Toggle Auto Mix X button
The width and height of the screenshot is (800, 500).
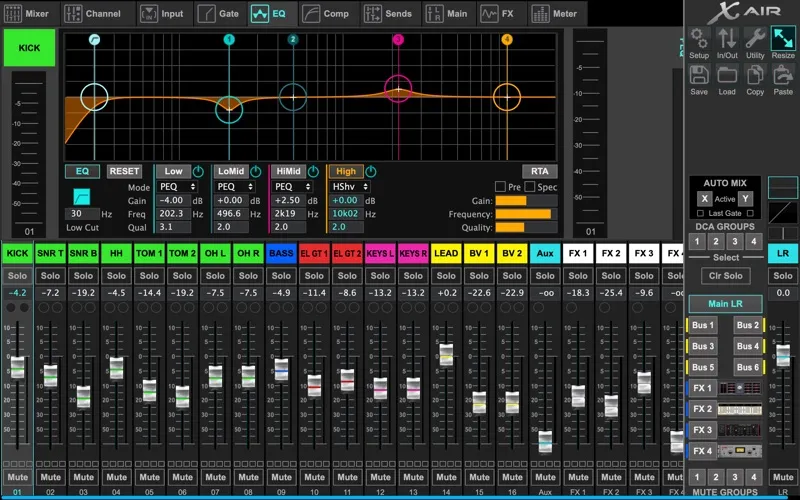point(705,199)
